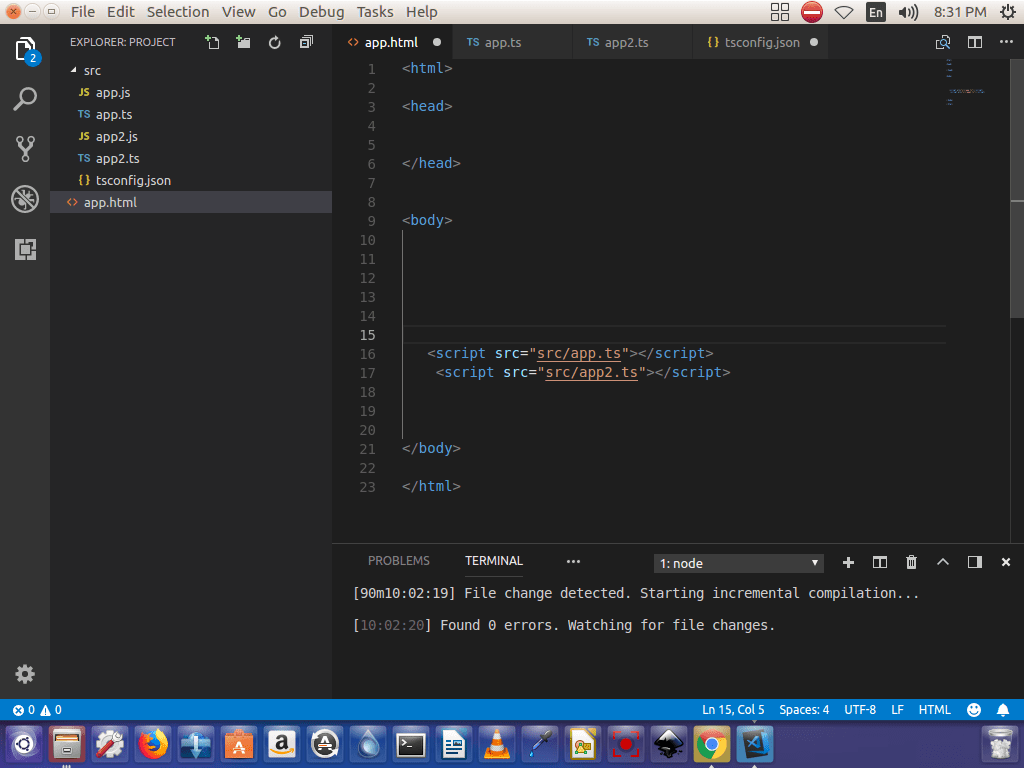Open the Search view in activity bar
The image size is (1024, 768).
[x=25, y=99]
